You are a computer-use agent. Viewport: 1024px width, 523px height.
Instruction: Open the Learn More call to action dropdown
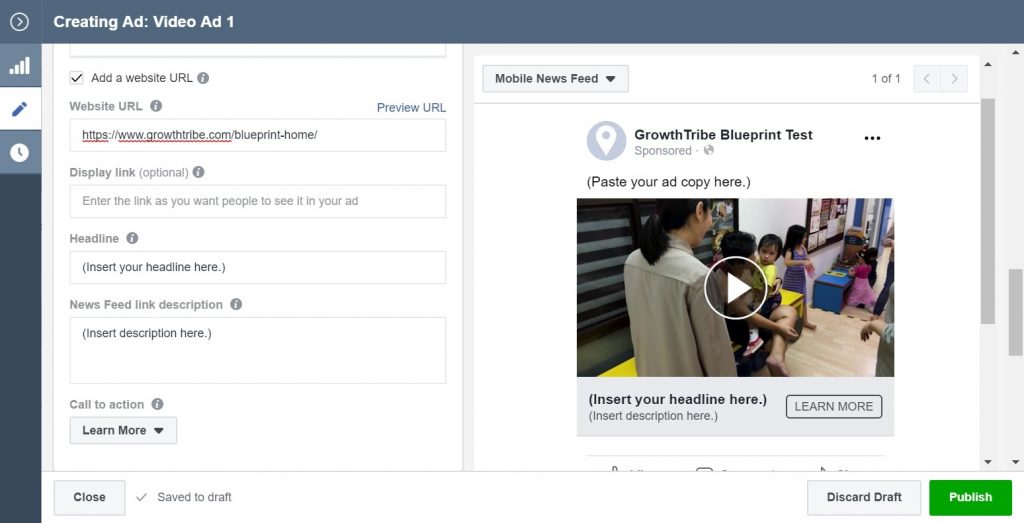[x=123, y=430]
